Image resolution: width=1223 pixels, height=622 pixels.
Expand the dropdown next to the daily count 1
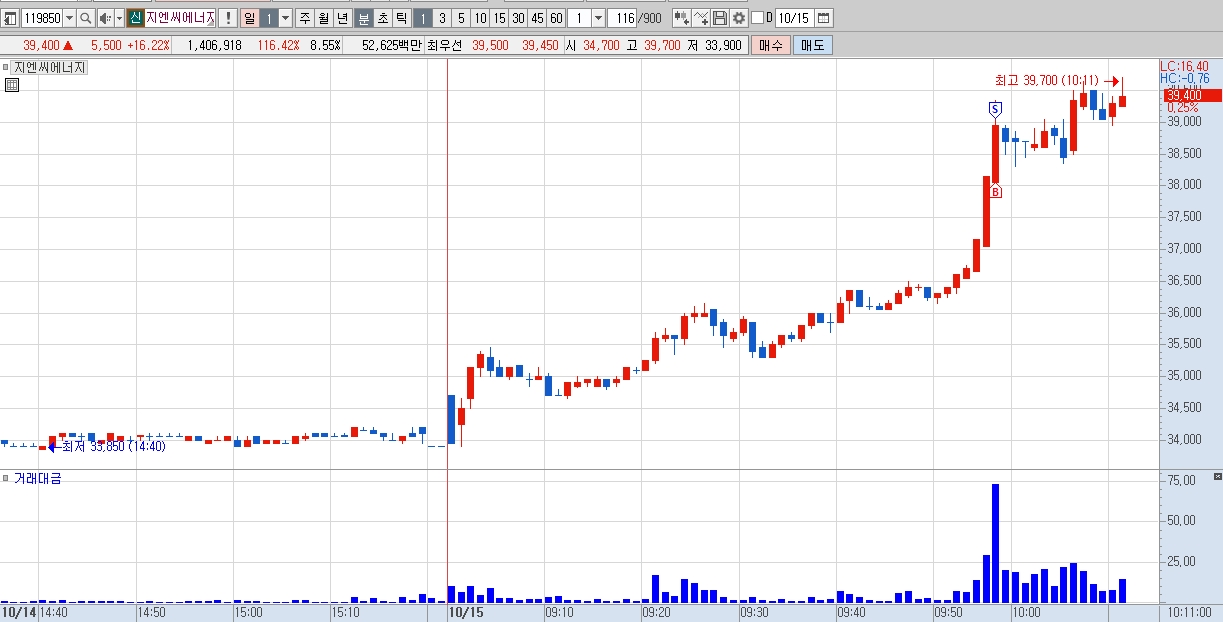coord(285,18)
